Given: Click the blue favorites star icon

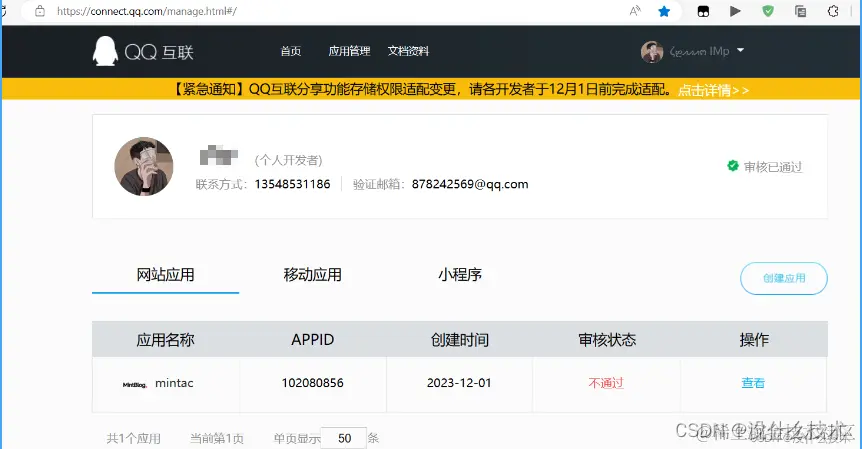Looking at the screenshot, I should point(664,11).
